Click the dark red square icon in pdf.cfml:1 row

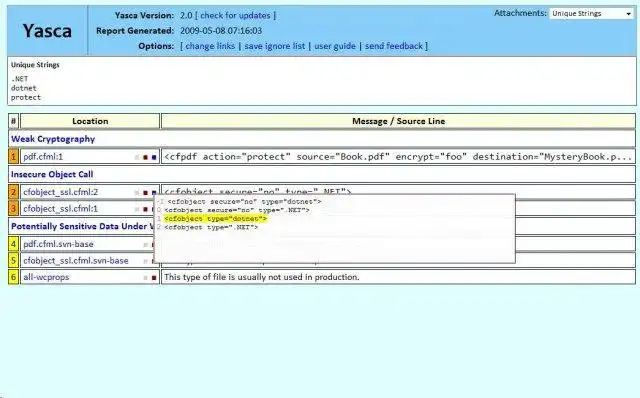coord(145,157)
